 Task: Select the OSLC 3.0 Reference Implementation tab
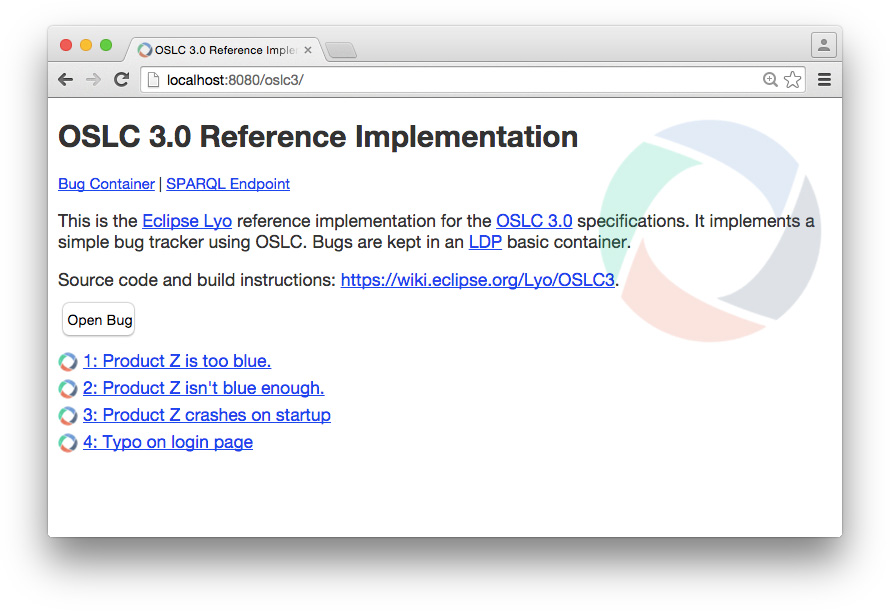226,50
